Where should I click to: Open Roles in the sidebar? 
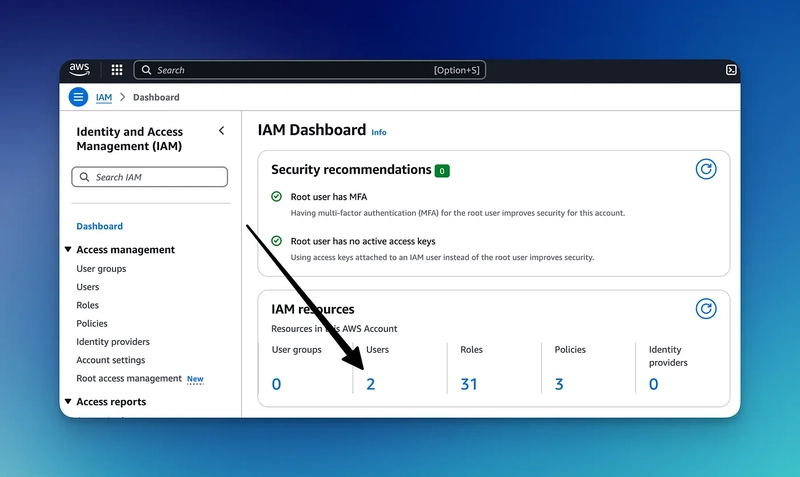click(x=87, y=305)
